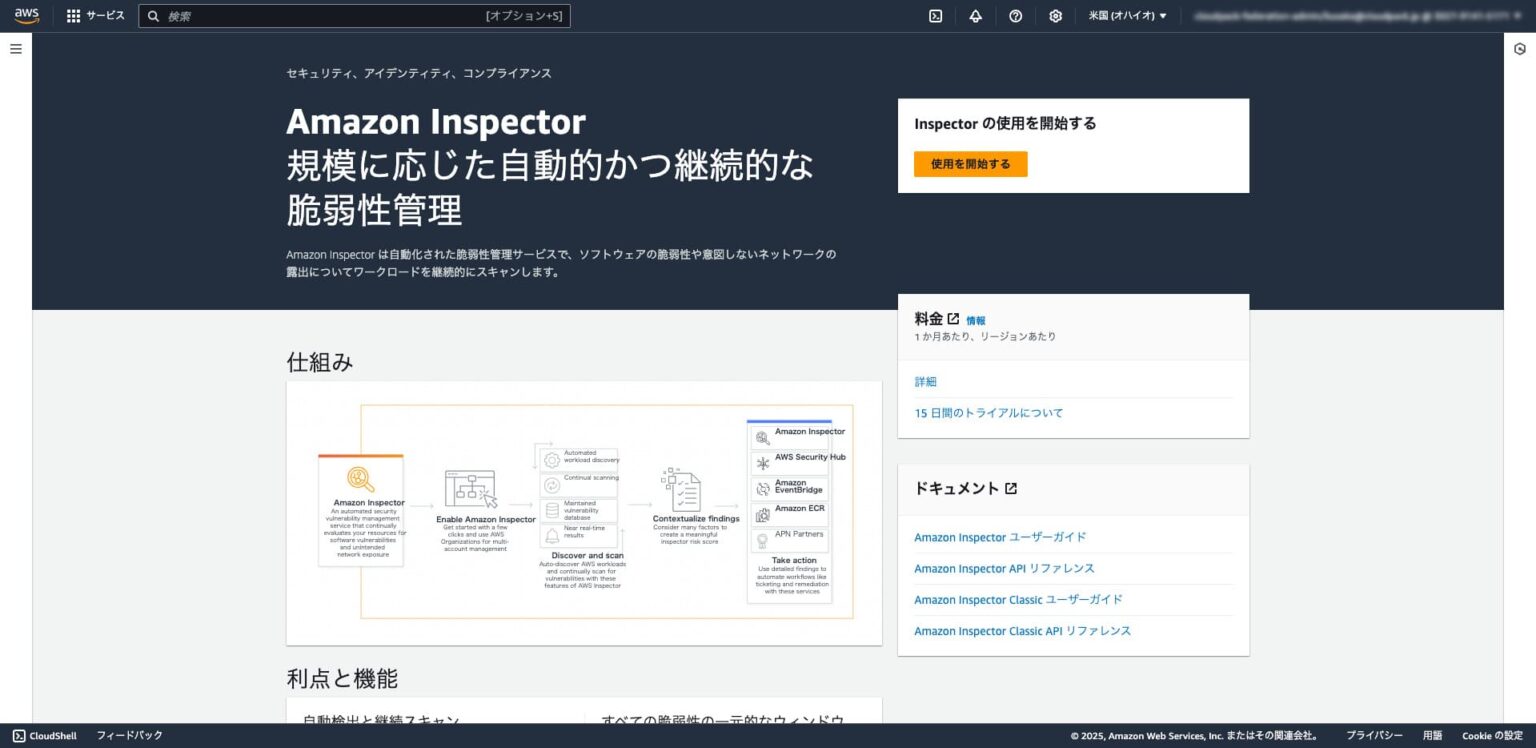The width and height of the screenshot is (1536, 748).
Task: Click the フィードバック item in the footer
Action: [129, 735]
